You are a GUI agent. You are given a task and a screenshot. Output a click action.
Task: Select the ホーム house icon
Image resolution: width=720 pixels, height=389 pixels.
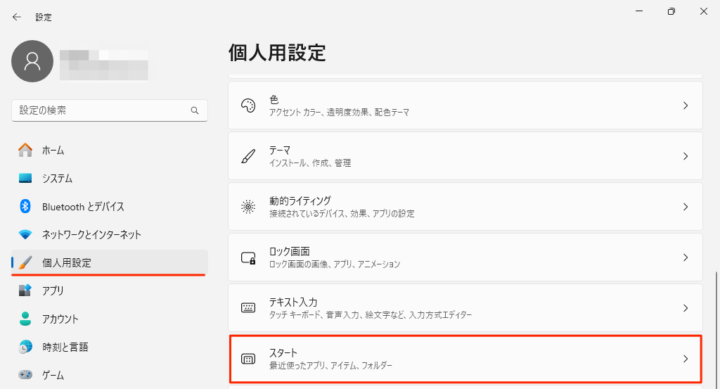(25, 150)
